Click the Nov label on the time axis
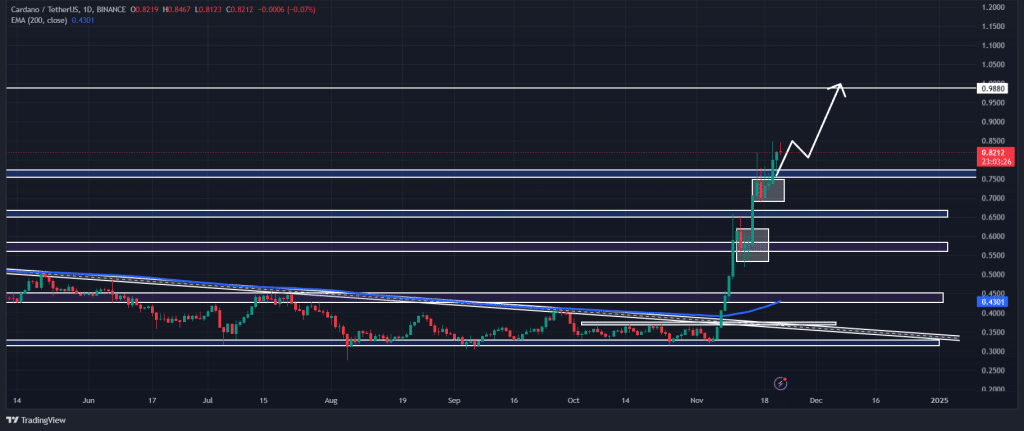Viewport: 1024px width, 431px height. coord(697,400)
